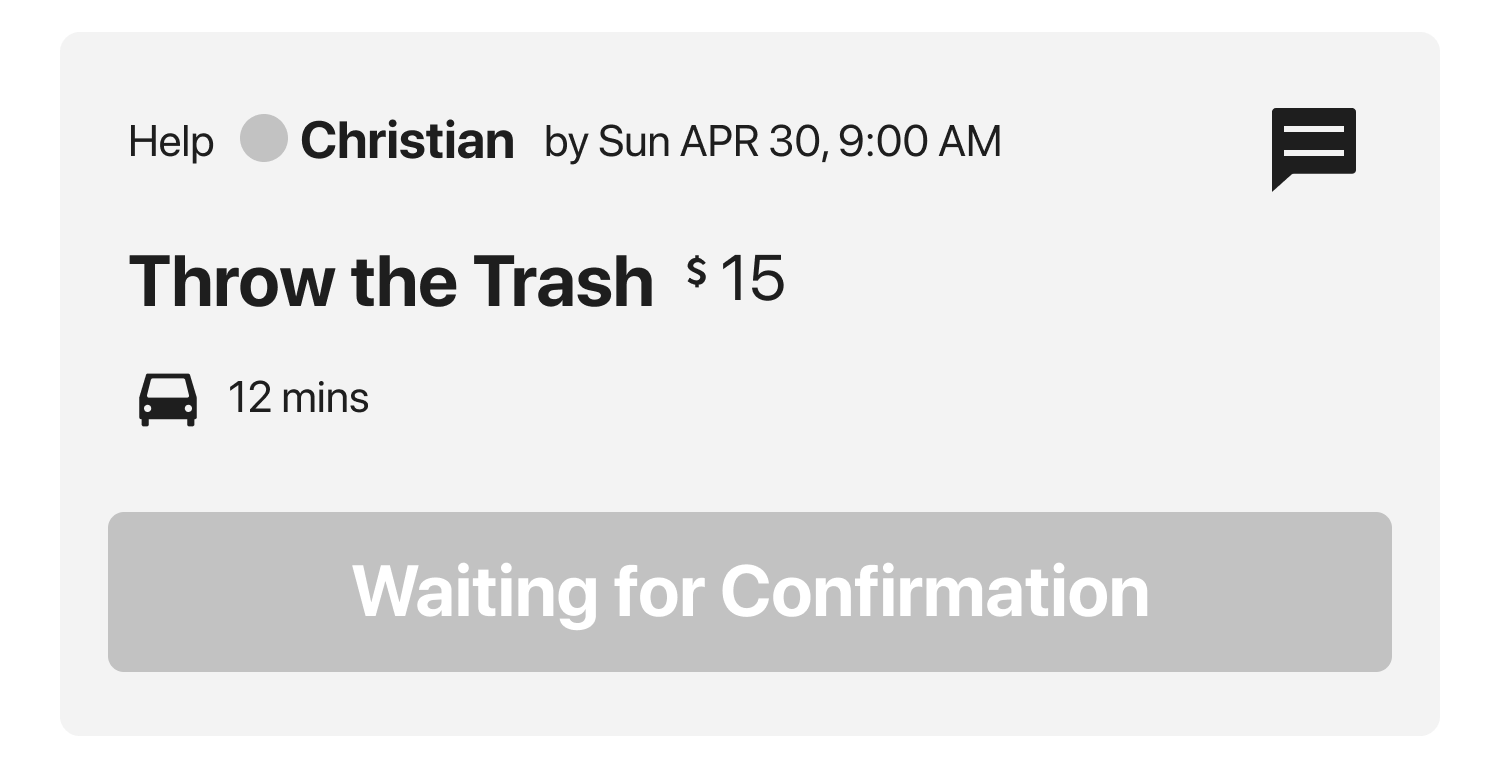Select the Throw the Trash title
The width and height of the screenshot is (1500, 768).
391,281
